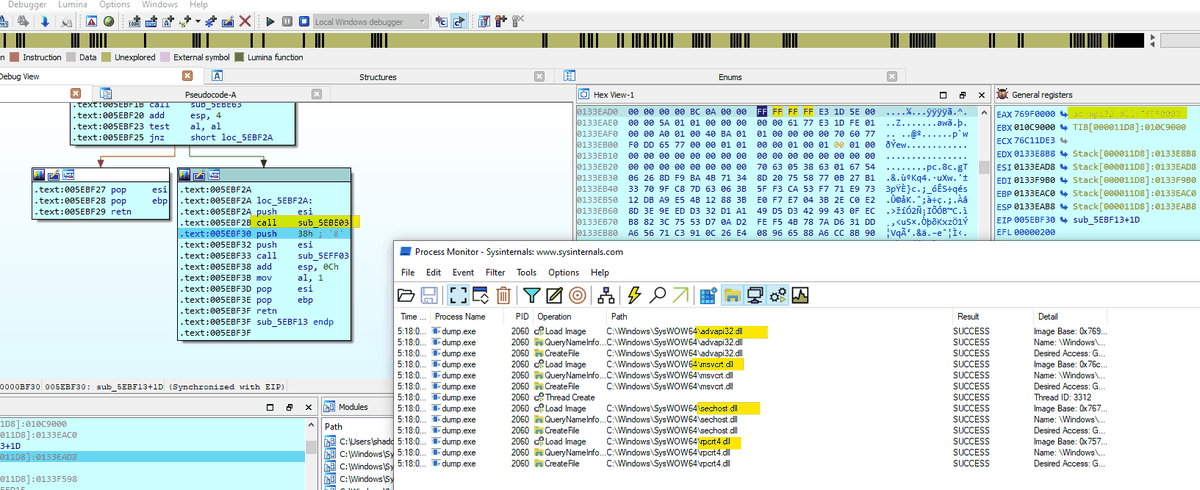Open Process Monitor Event menu

click(463, 272)
